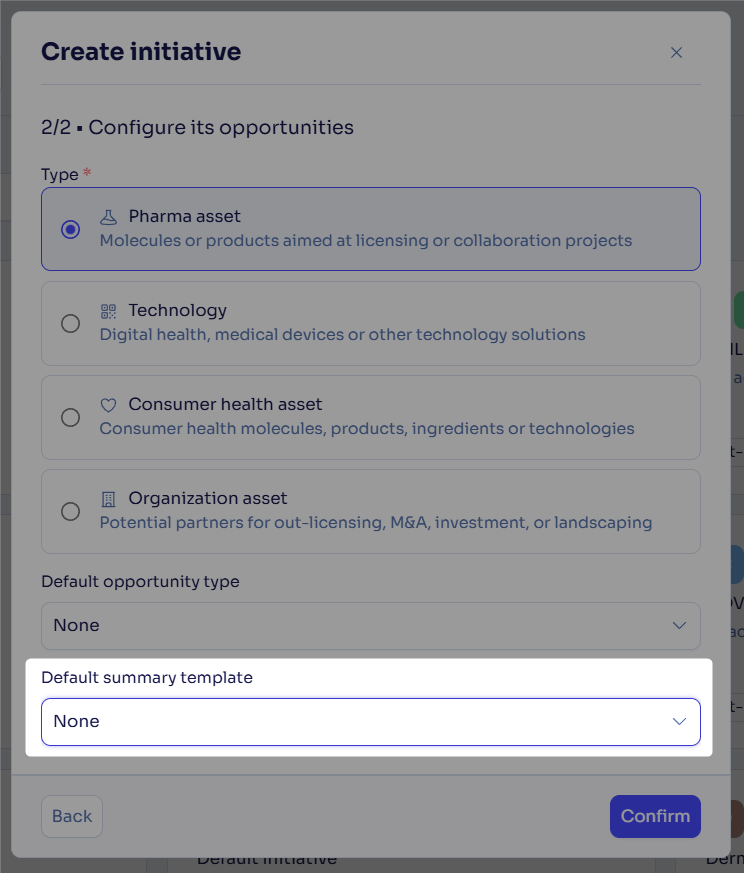Click the building icon beside Organization asset
The image size is (744, 873).
(109, 499)
